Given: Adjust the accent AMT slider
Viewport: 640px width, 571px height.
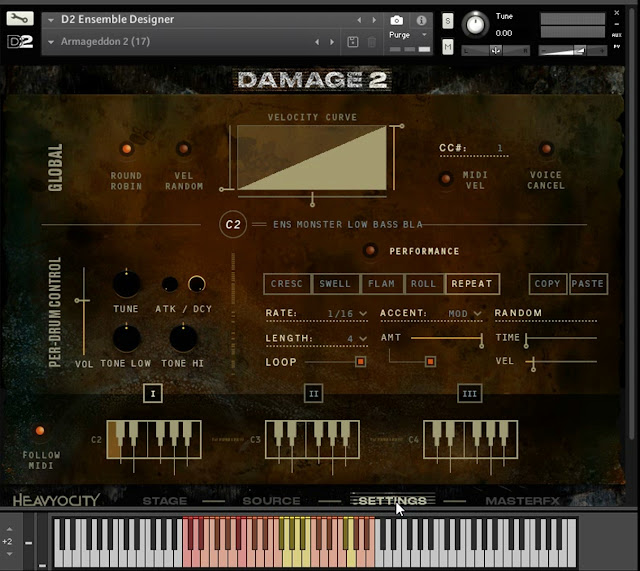Looking at the screenshot, I should pos(447,338).
